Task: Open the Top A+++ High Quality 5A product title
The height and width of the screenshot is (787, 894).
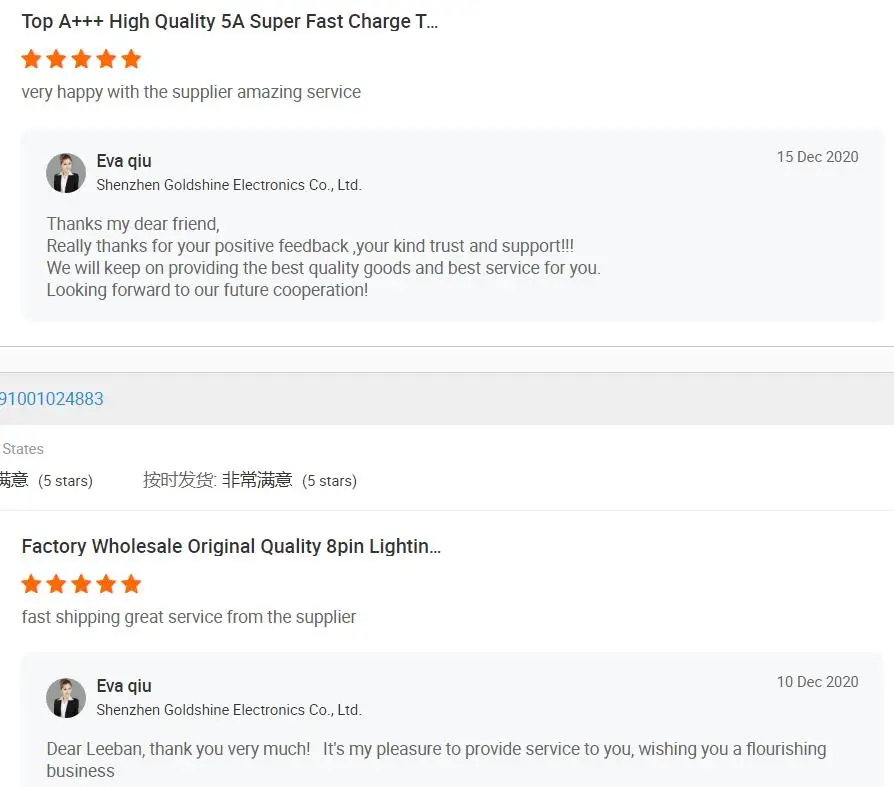Action: point(229,22)
